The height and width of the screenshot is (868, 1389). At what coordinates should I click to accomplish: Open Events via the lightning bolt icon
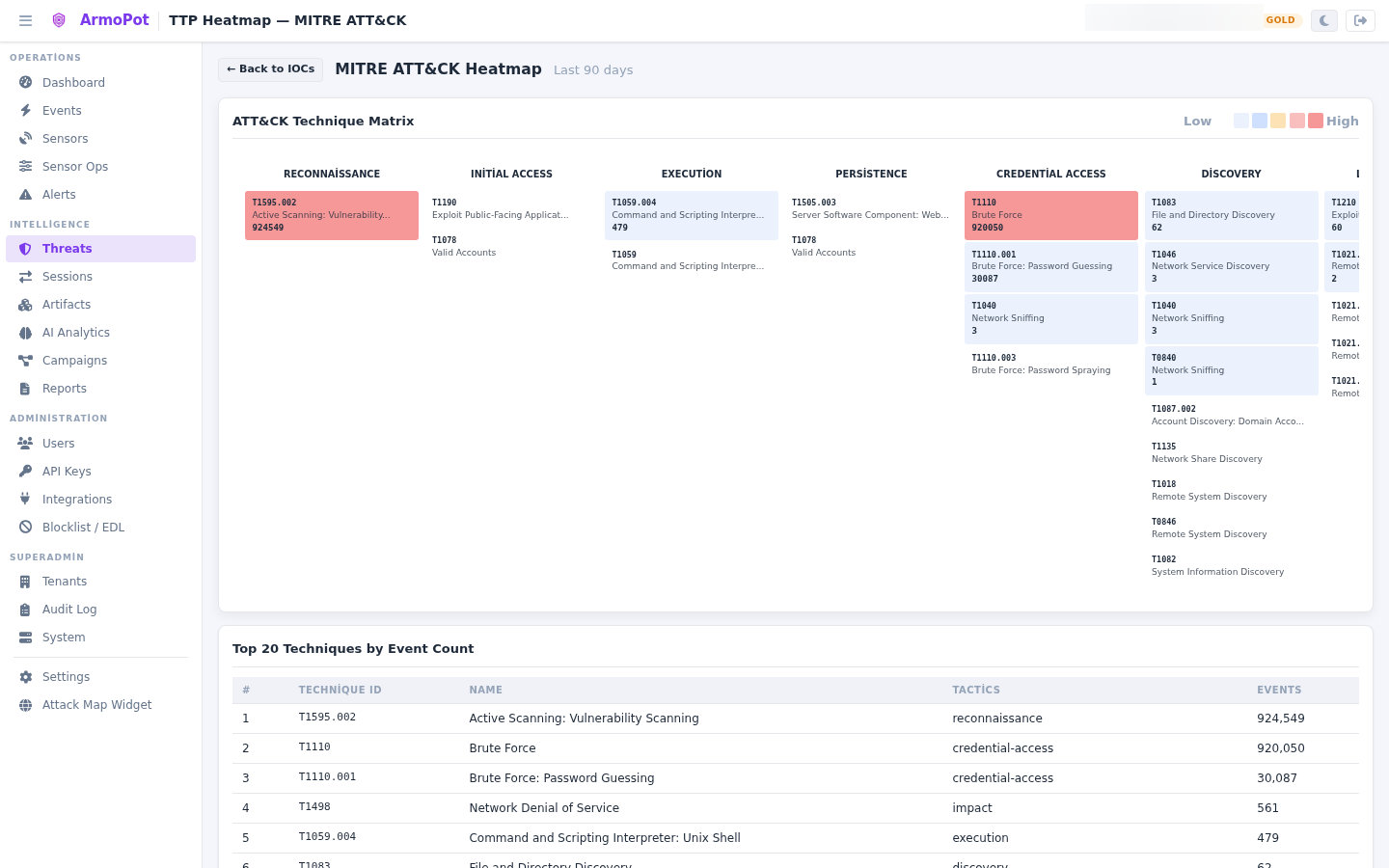pyautogui.click(x=26, y=111)
